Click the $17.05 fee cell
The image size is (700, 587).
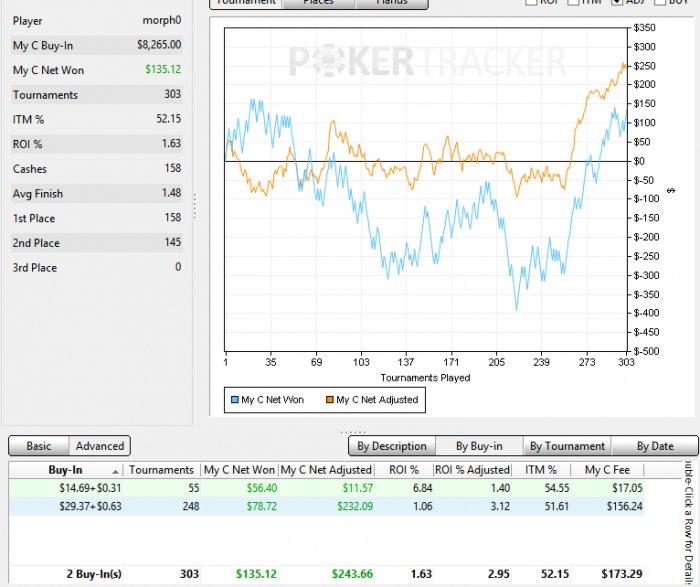point(627,488)
